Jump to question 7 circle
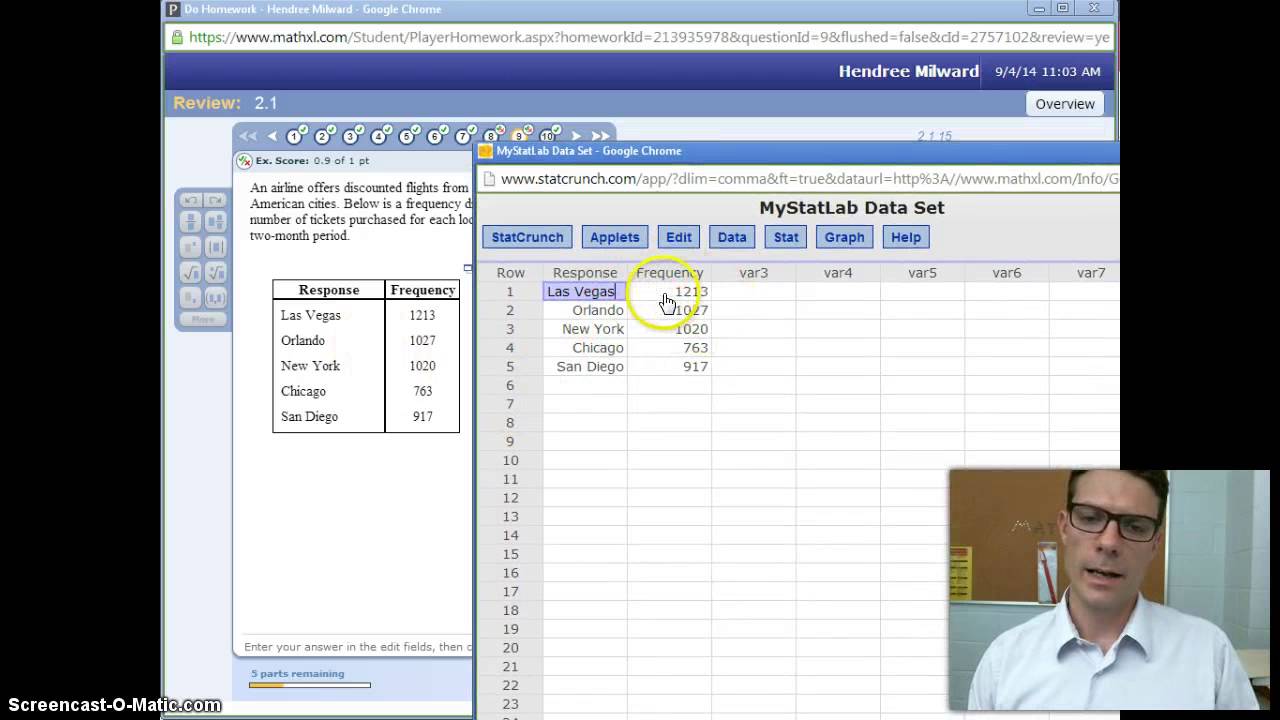Image resolution: width=1280 pixels, height=720 pixels. 463,136
